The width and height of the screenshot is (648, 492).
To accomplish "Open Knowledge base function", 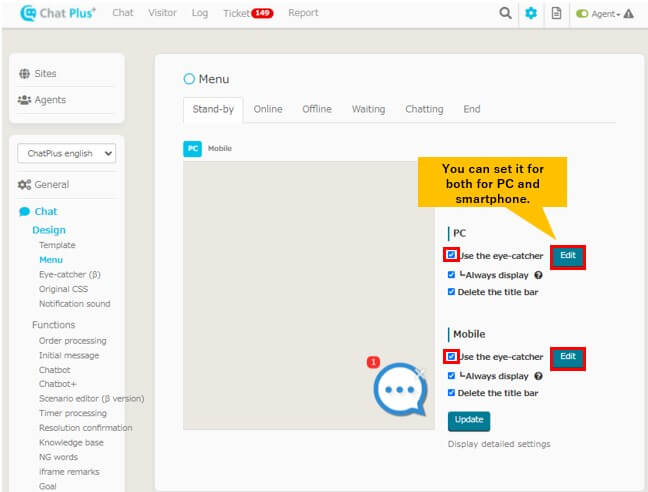I will tap(71, 442).
